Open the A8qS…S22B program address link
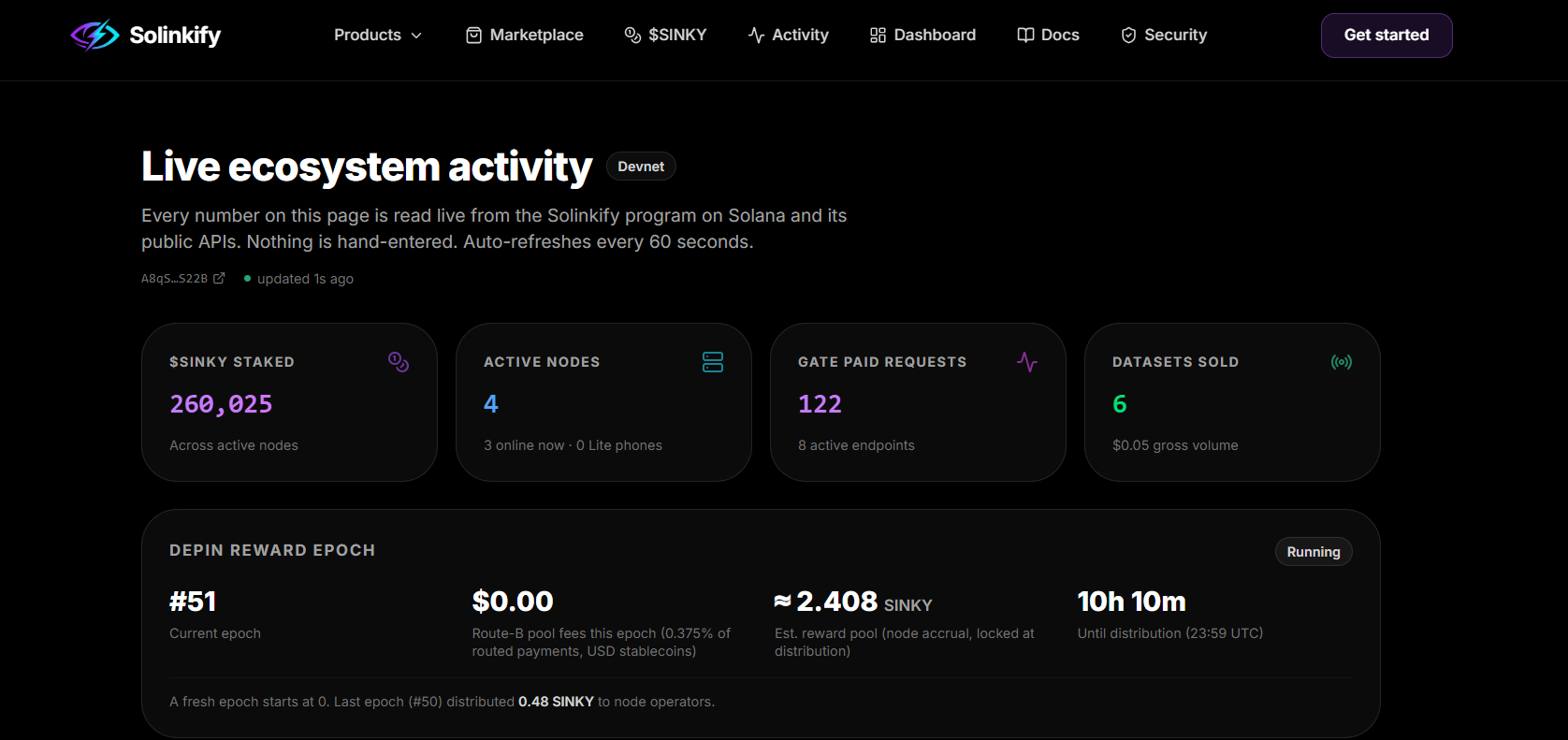 point(175,279)
